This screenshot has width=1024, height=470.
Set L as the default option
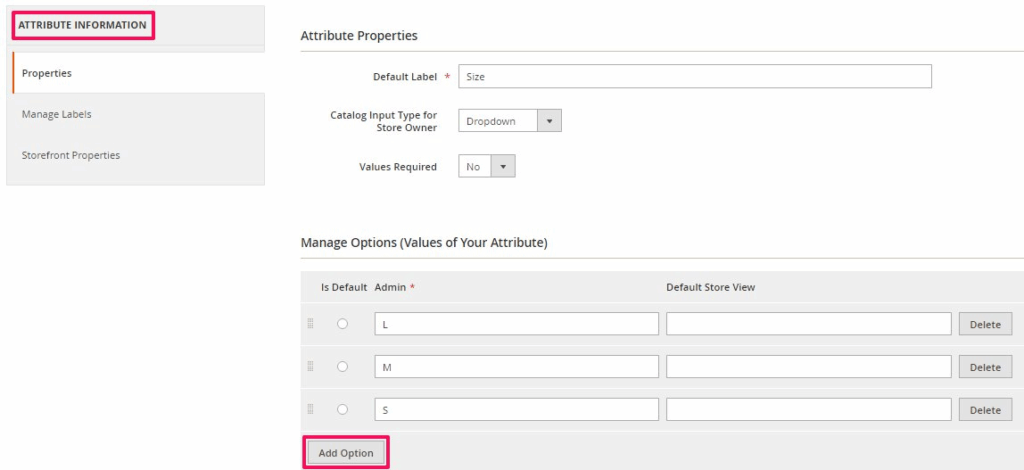coord(342,324)
